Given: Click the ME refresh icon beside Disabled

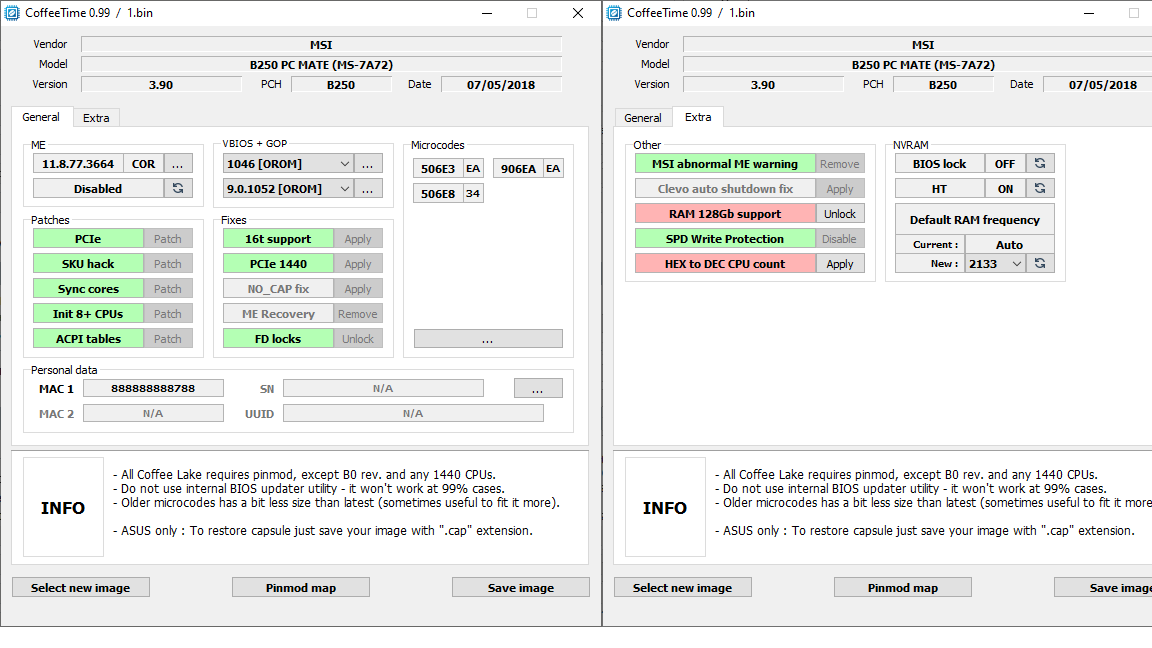Looking at the screenshot, I should 178,189.
